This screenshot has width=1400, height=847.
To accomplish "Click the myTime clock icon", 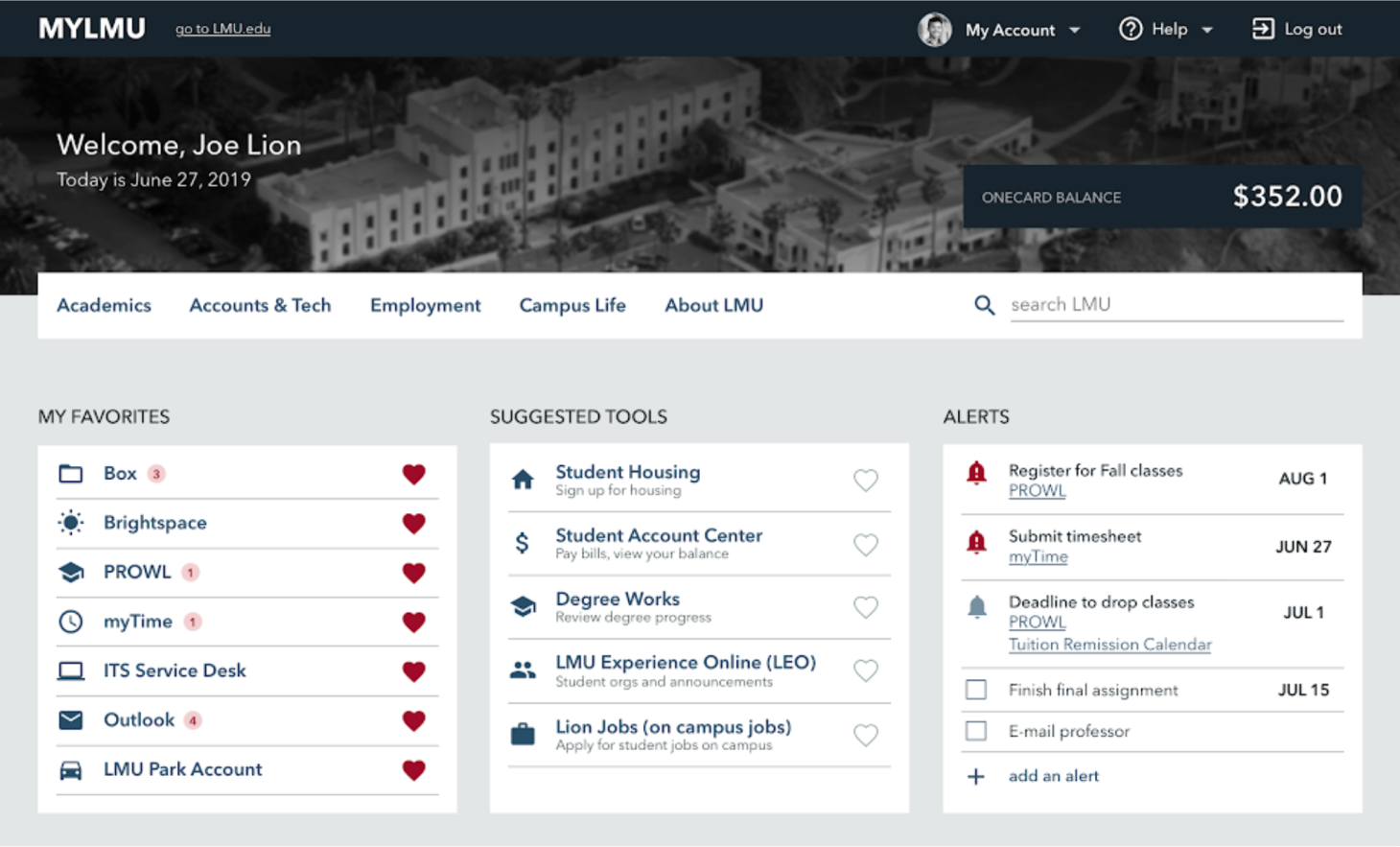I will point(70,622).
